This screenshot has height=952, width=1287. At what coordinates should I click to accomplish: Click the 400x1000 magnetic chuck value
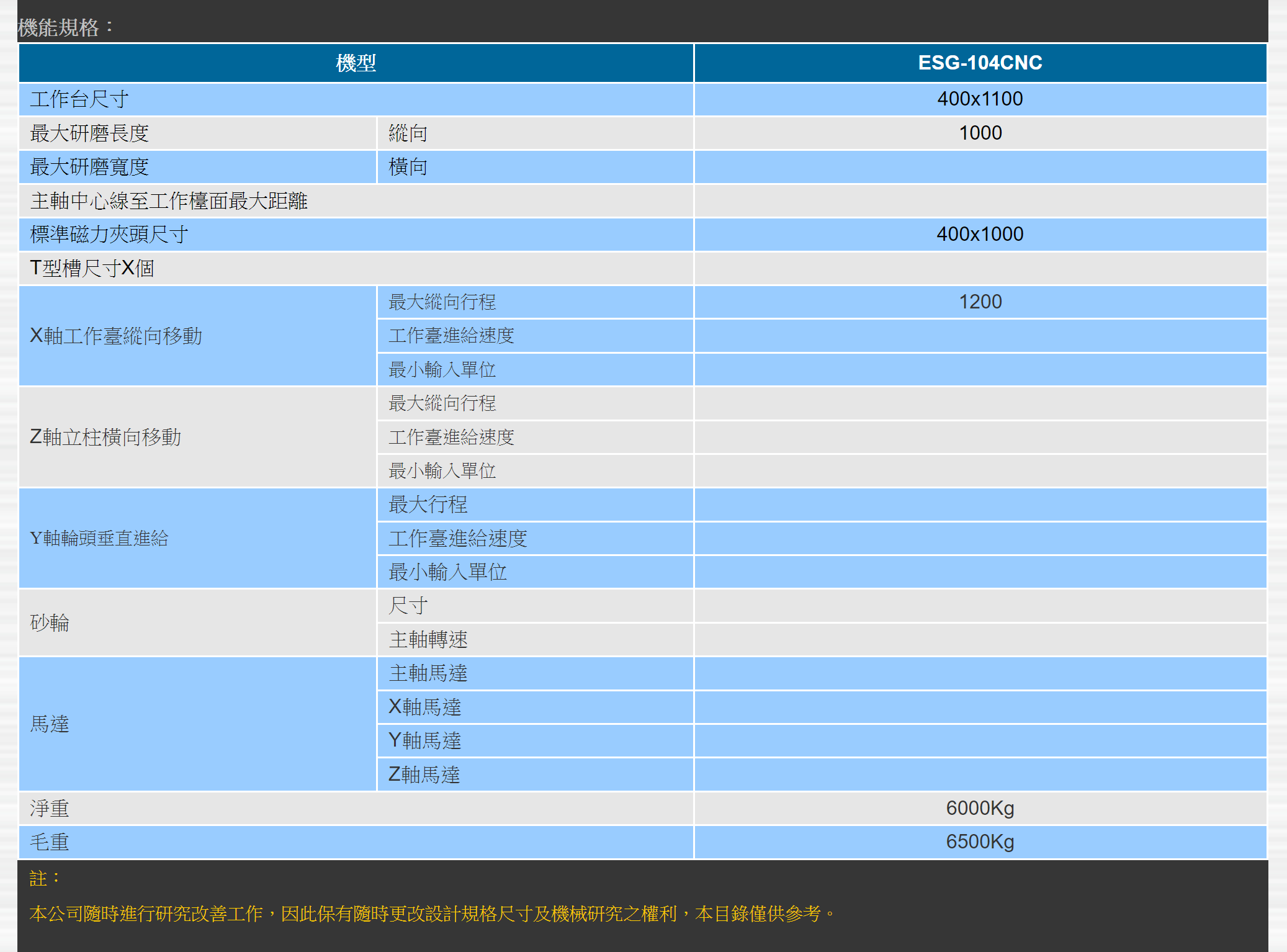tap(980, 234)
